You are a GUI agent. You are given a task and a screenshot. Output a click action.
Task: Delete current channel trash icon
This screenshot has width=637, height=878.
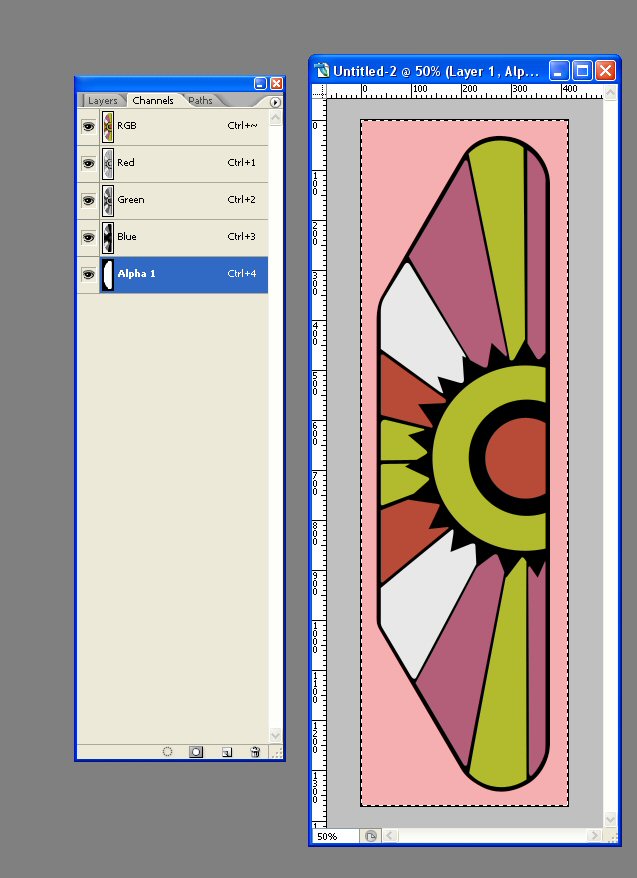point(255,751)
